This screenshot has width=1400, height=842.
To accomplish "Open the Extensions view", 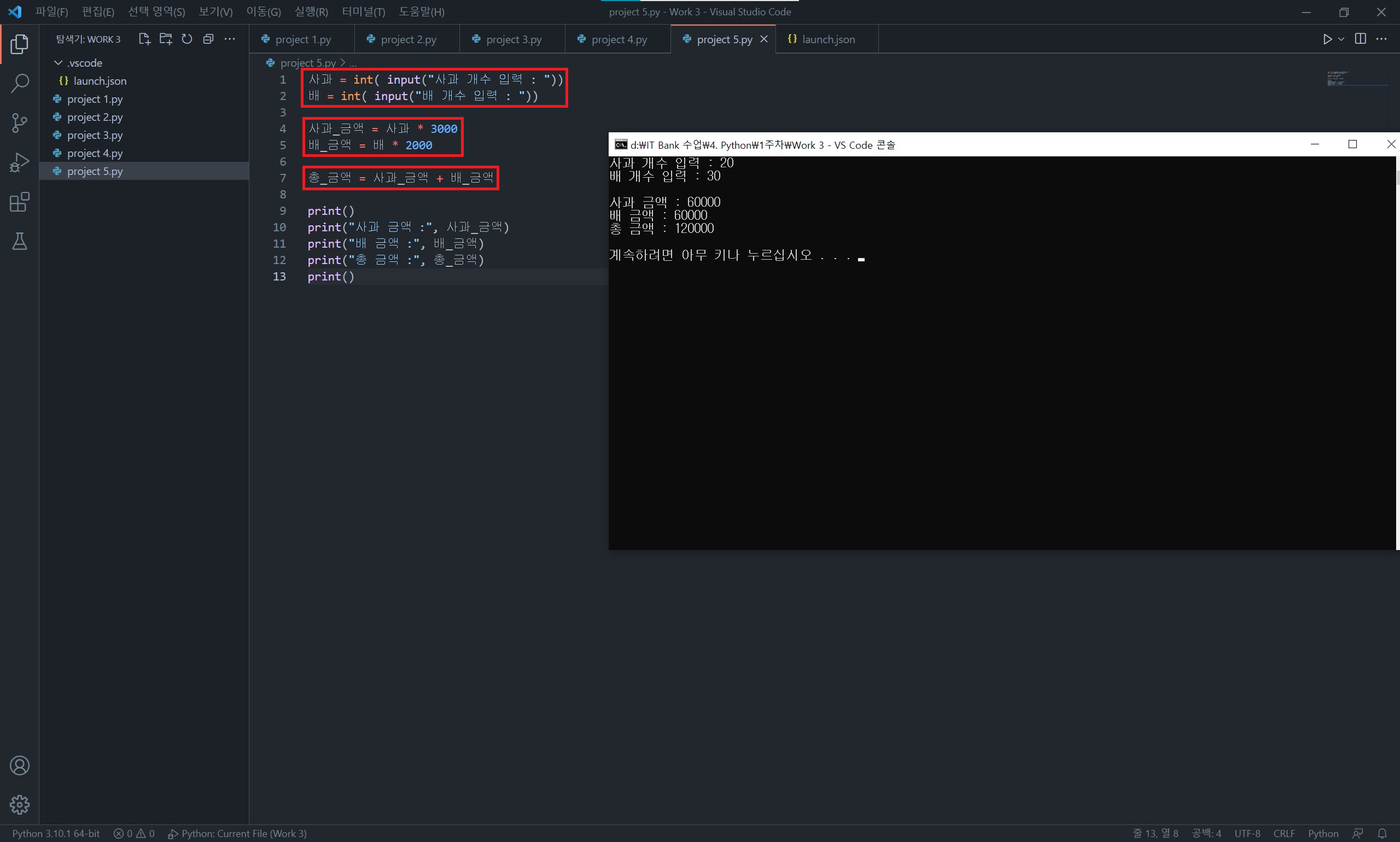I will tap(19, 202).
